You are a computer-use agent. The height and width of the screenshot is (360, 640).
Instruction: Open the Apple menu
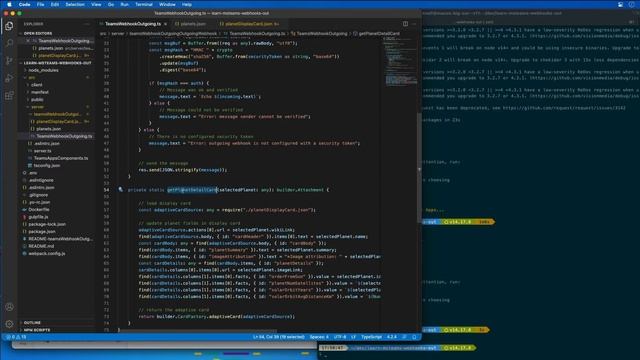coord(9,4)
